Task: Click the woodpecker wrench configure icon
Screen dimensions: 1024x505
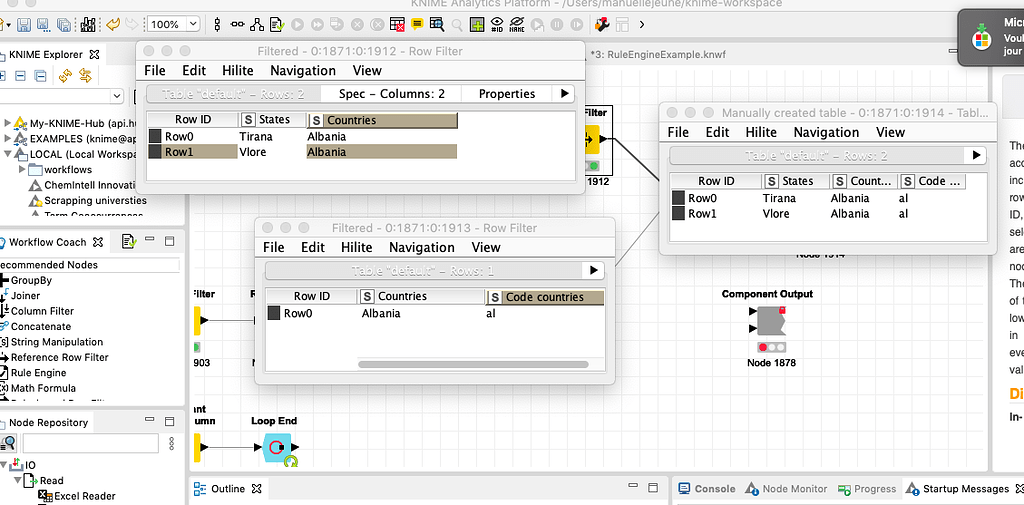Action: click(x=602, y=24)
